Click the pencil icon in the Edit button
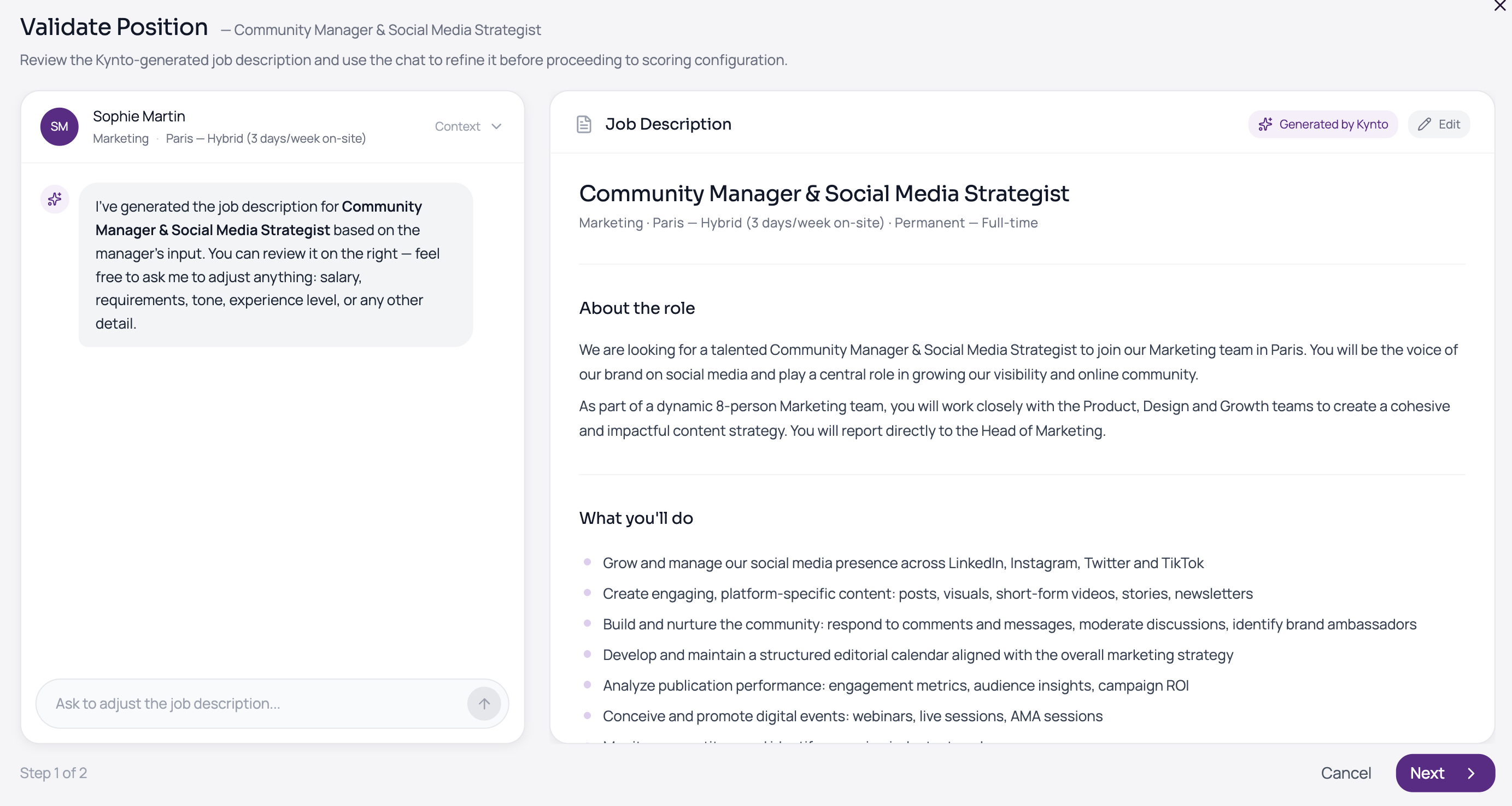 (x=1425, y=124)
